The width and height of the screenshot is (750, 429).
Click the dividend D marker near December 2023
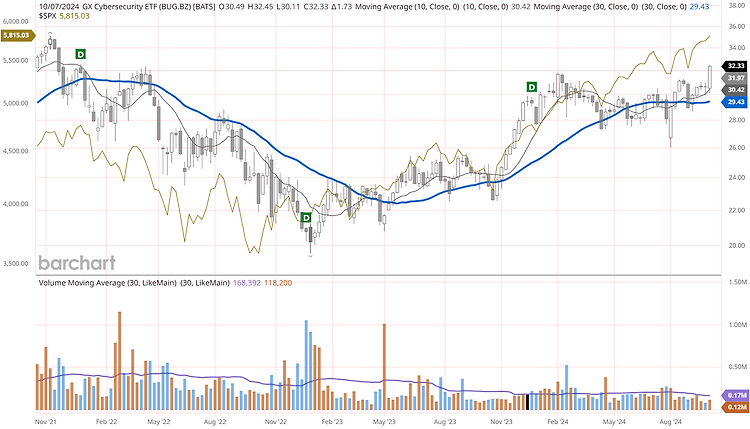tap(531, 87)
